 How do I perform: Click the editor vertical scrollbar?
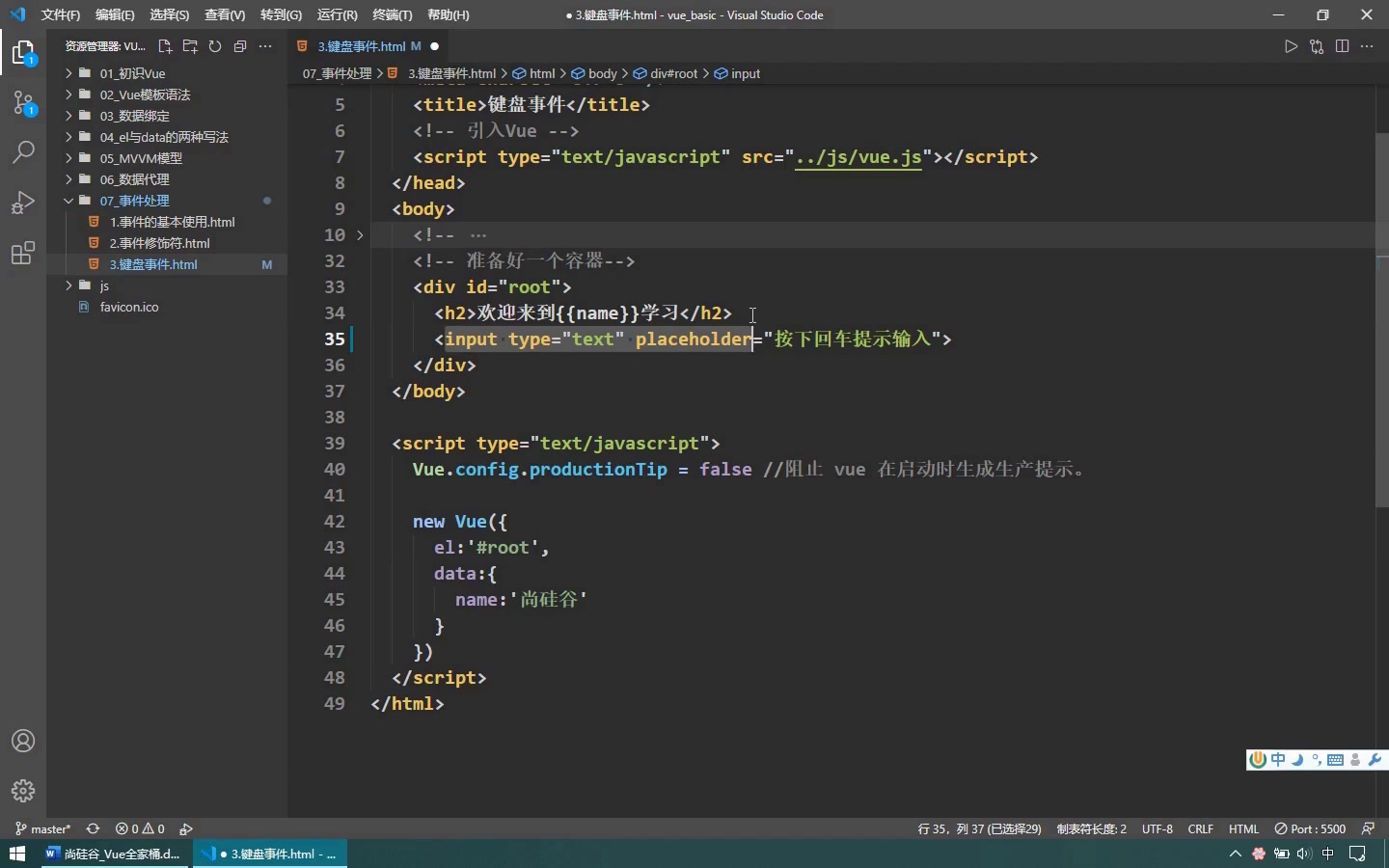click(1382, 320)
